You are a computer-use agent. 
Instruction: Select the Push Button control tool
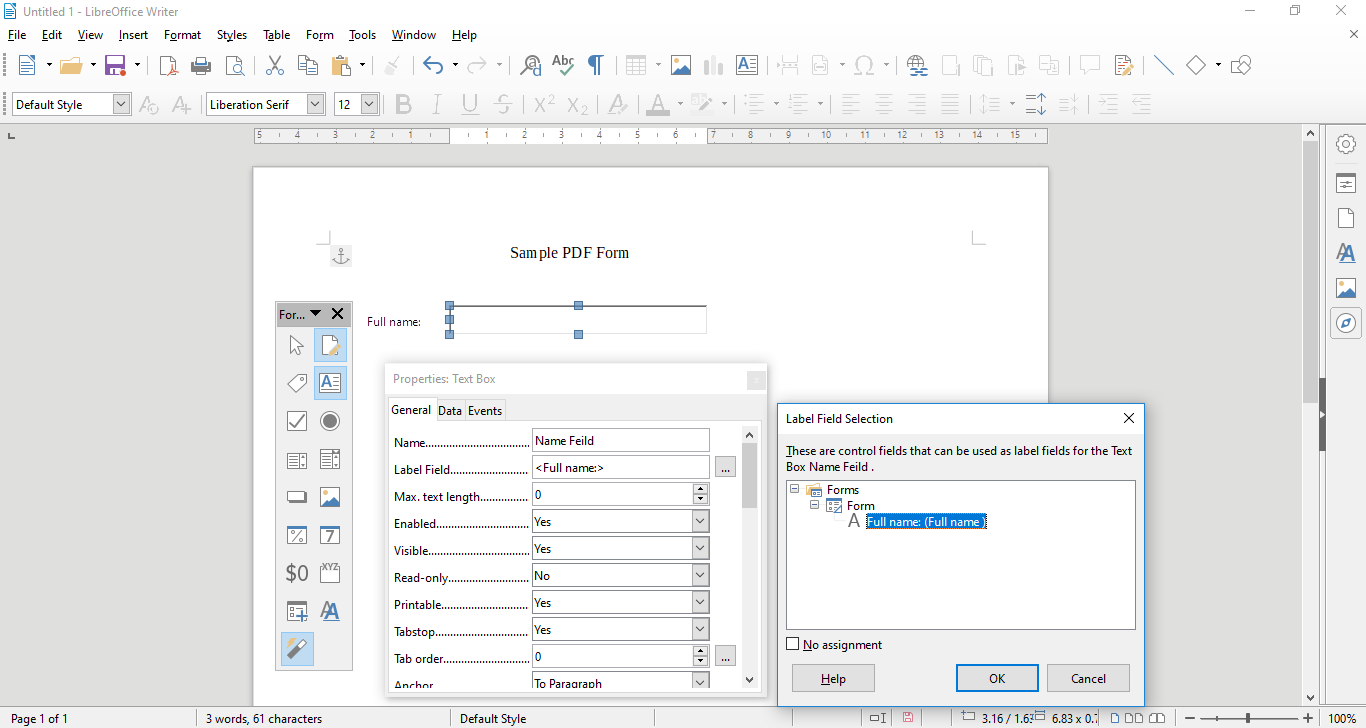point(297,496)
